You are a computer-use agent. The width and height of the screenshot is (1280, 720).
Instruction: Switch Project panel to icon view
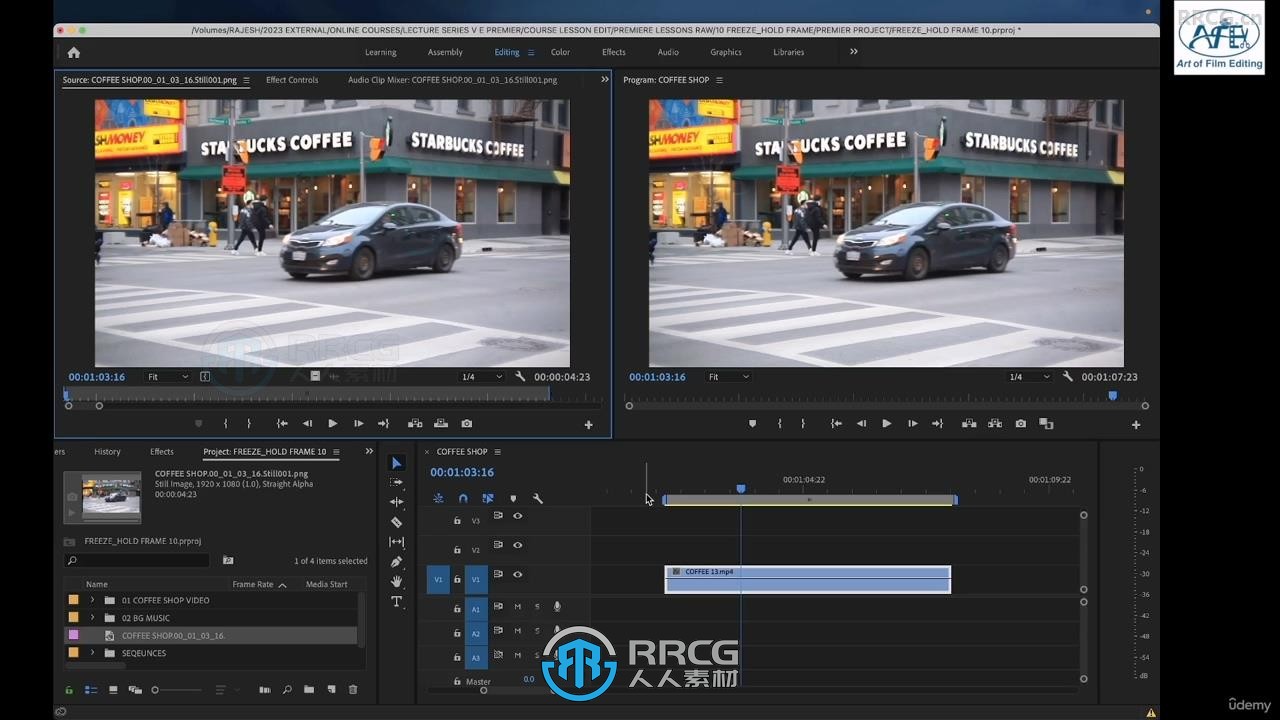click(x=113, y=690)
